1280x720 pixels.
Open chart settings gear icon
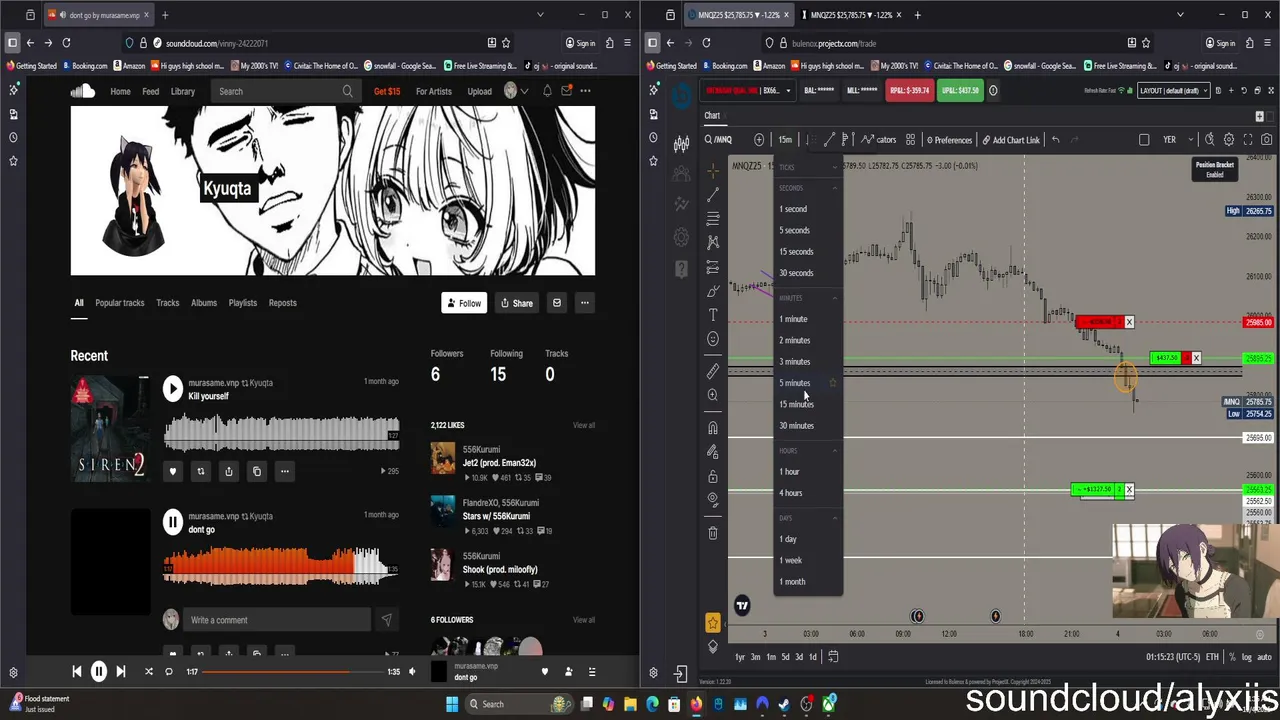1229,140
